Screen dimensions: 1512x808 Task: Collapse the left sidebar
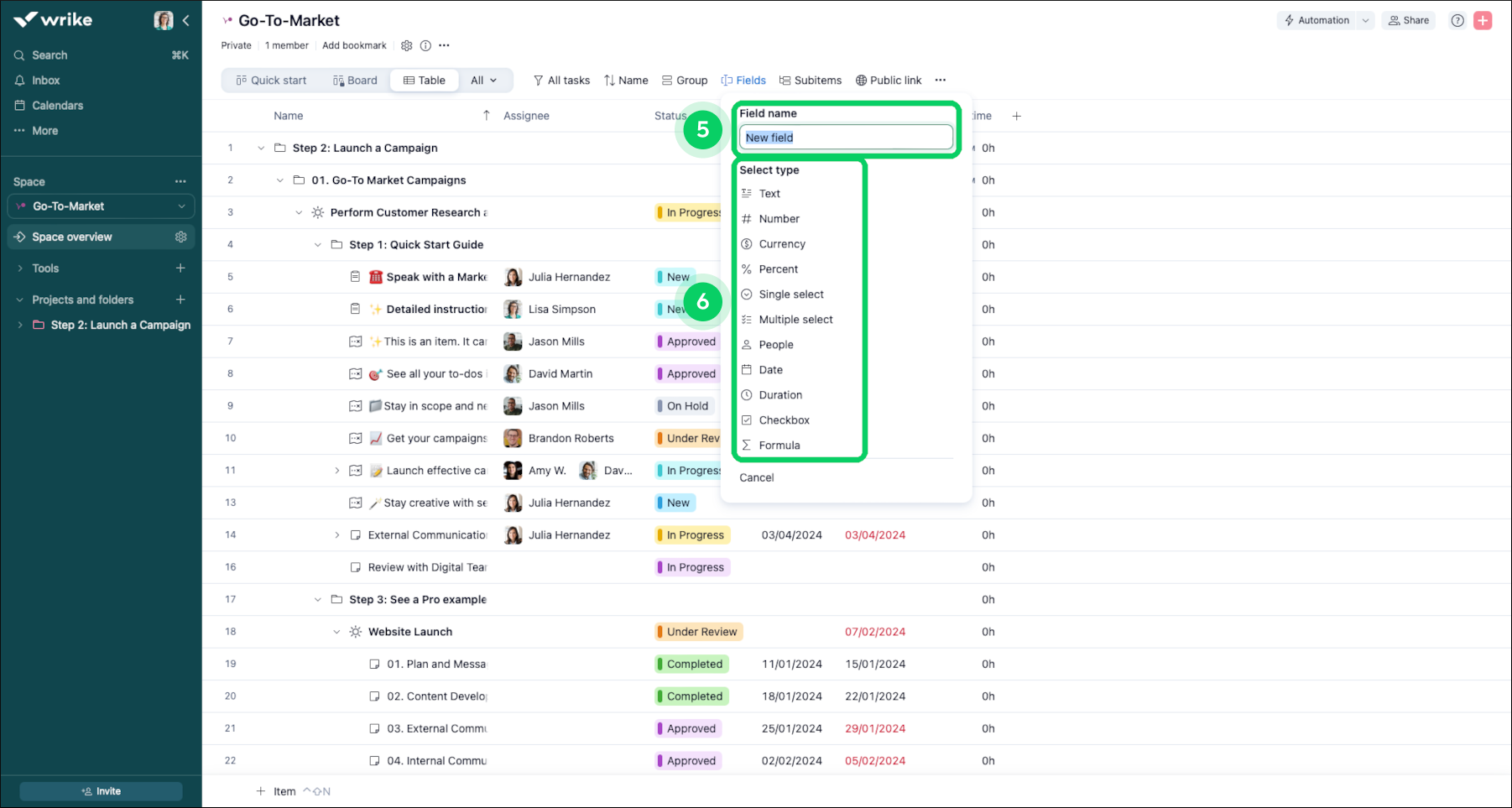(186, 20)
